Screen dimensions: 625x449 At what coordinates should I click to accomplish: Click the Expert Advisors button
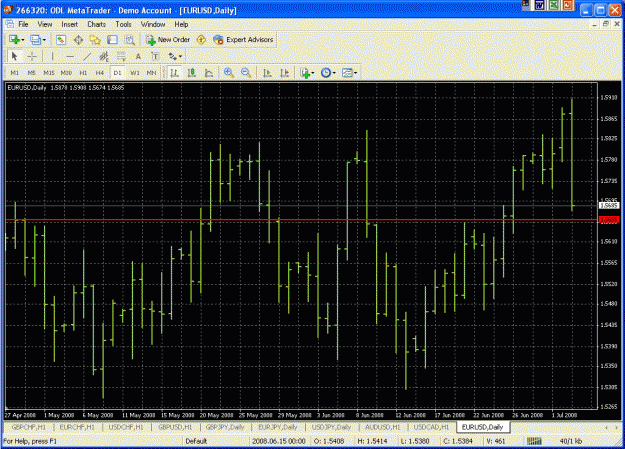[243, 40]
